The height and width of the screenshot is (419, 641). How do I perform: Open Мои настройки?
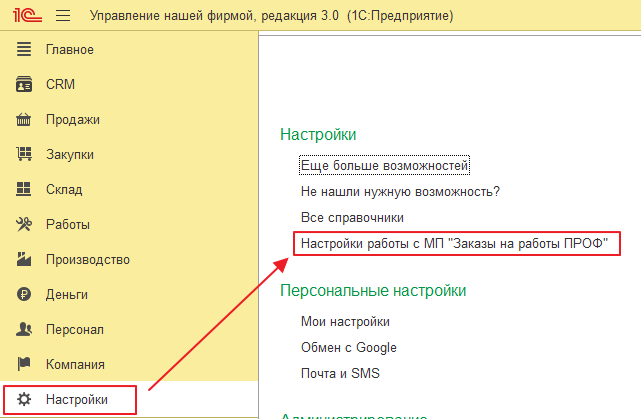pyautogui.click(x=345, y=321)
